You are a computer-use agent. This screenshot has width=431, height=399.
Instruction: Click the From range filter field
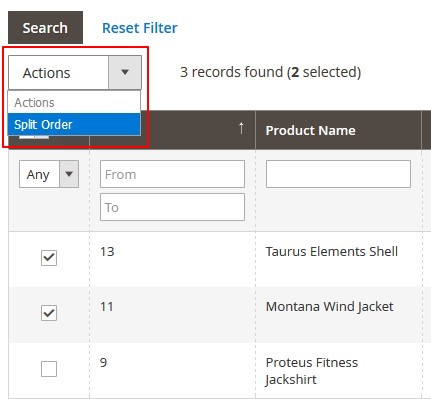pos(172,174)
